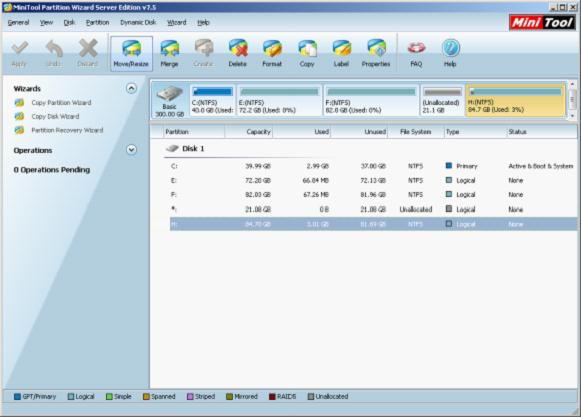The image size is (581, 417).
Task: Click the Copy partition icon
Action: [307, 48]
